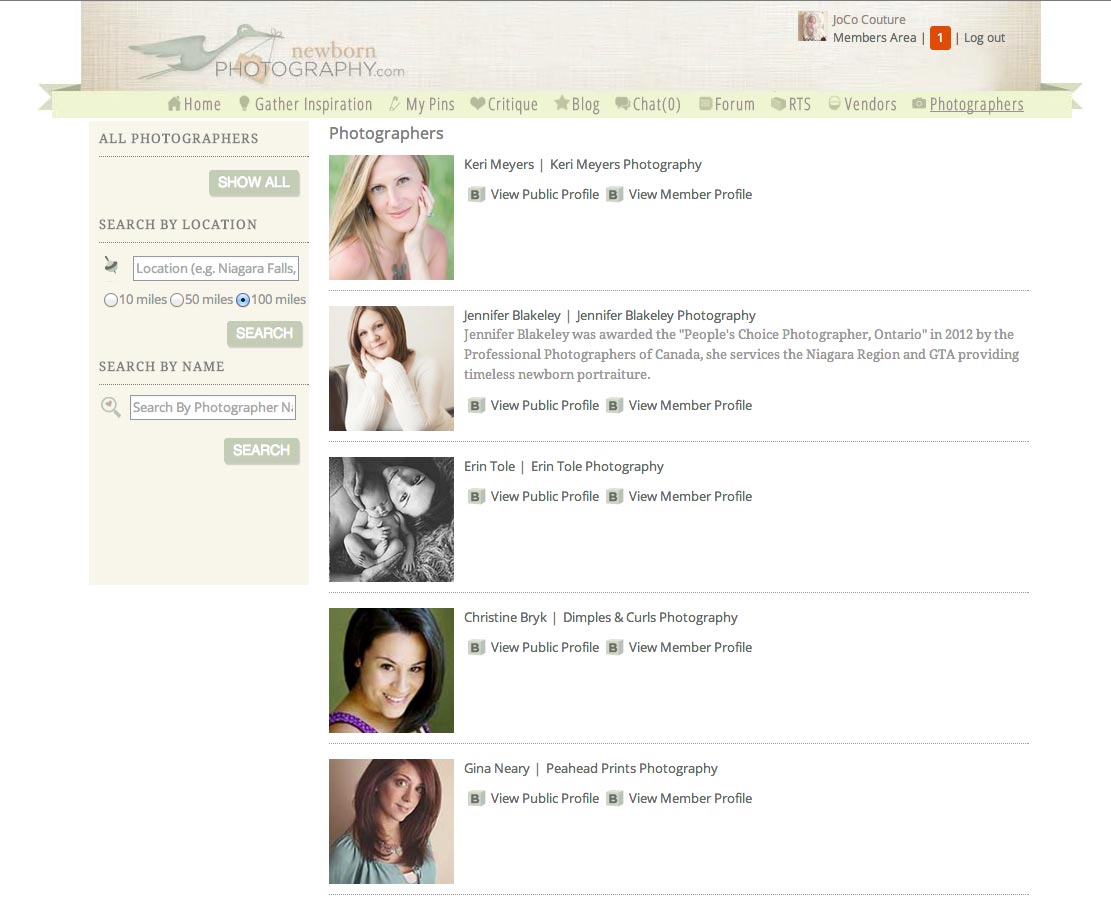Screen dimensions: 1111x900
Task: Click the magnifier icon beside name search
Action: click(x=111, y=406)
